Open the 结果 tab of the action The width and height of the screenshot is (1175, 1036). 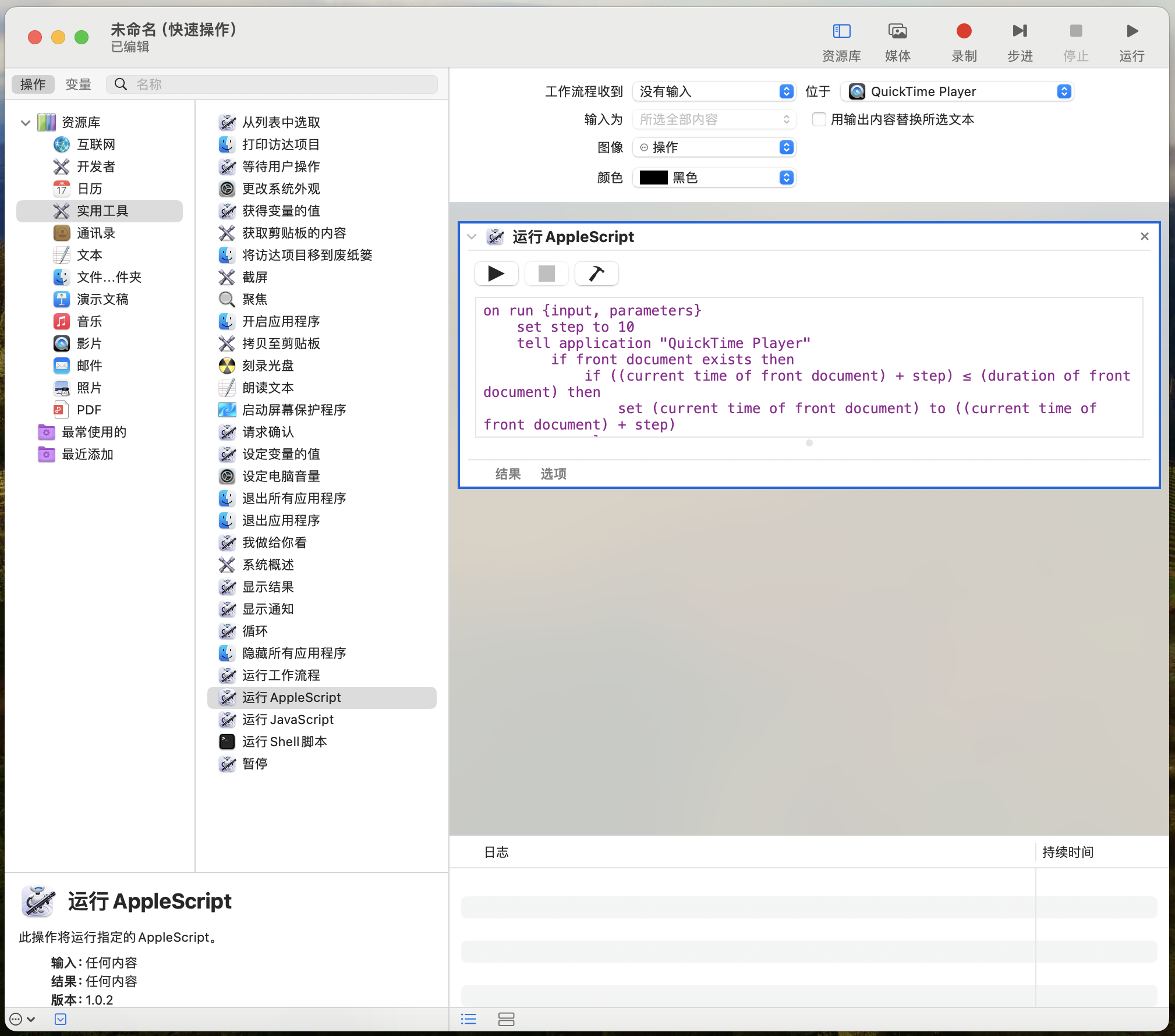[508, 474]
